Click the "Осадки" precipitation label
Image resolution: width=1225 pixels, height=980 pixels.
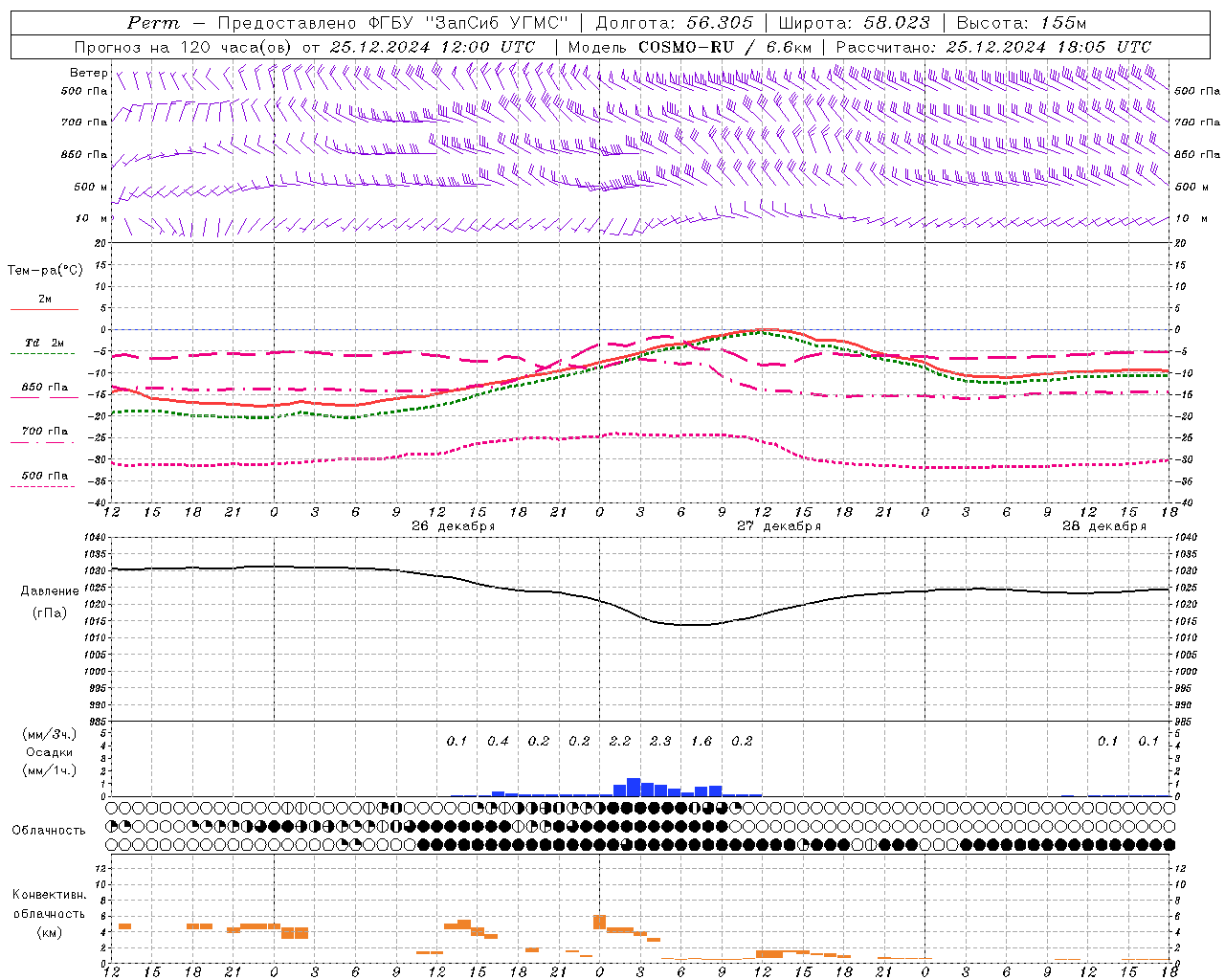50,752
